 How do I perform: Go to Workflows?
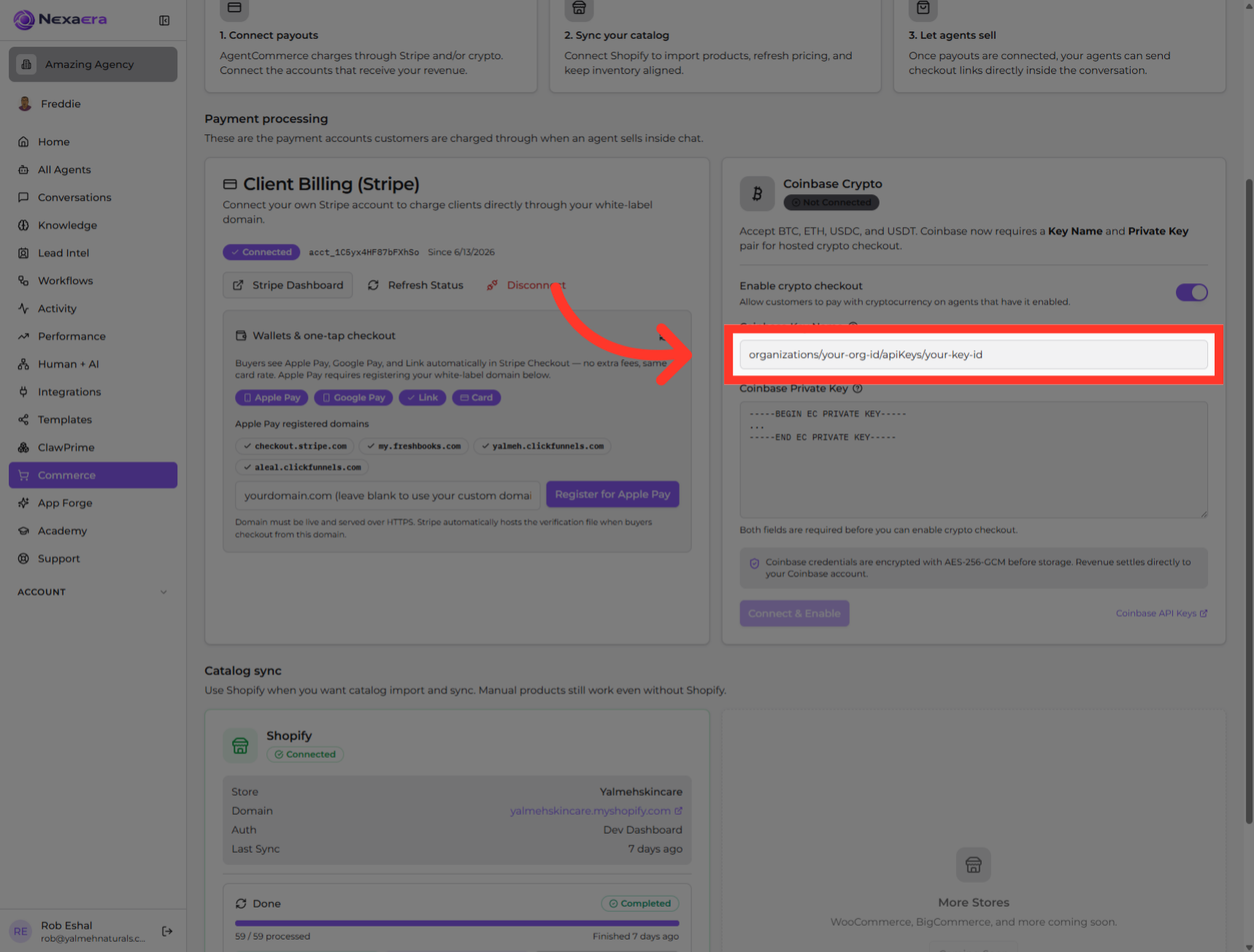93,280
